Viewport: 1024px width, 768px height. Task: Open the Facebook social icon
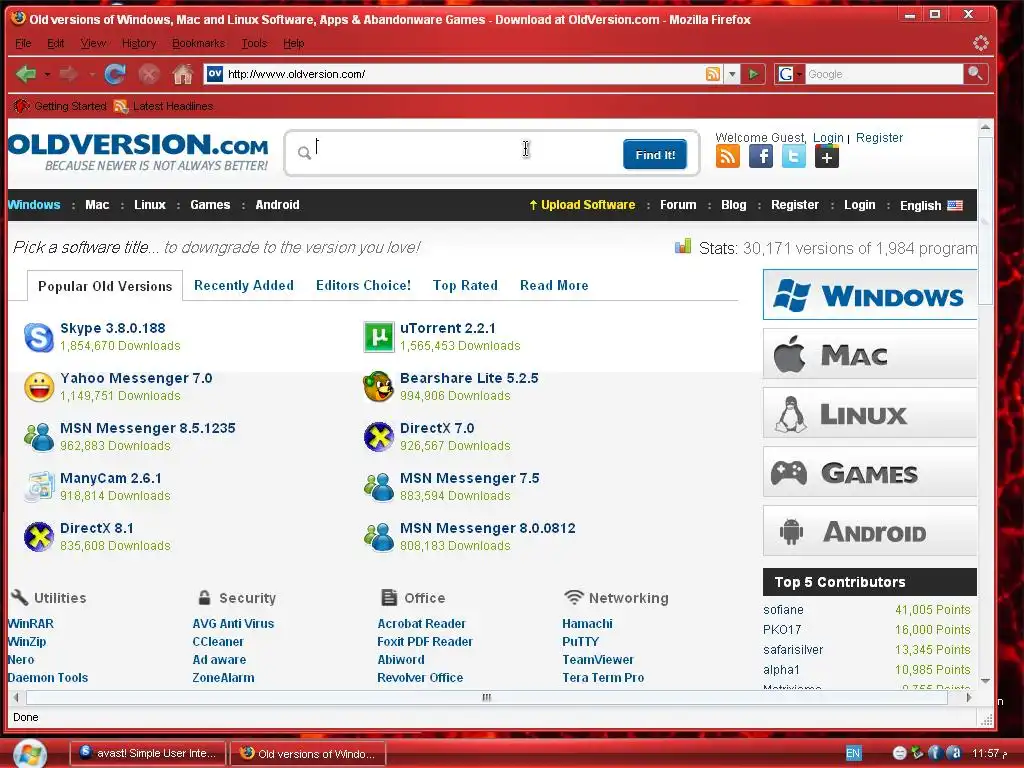point(761,157)
